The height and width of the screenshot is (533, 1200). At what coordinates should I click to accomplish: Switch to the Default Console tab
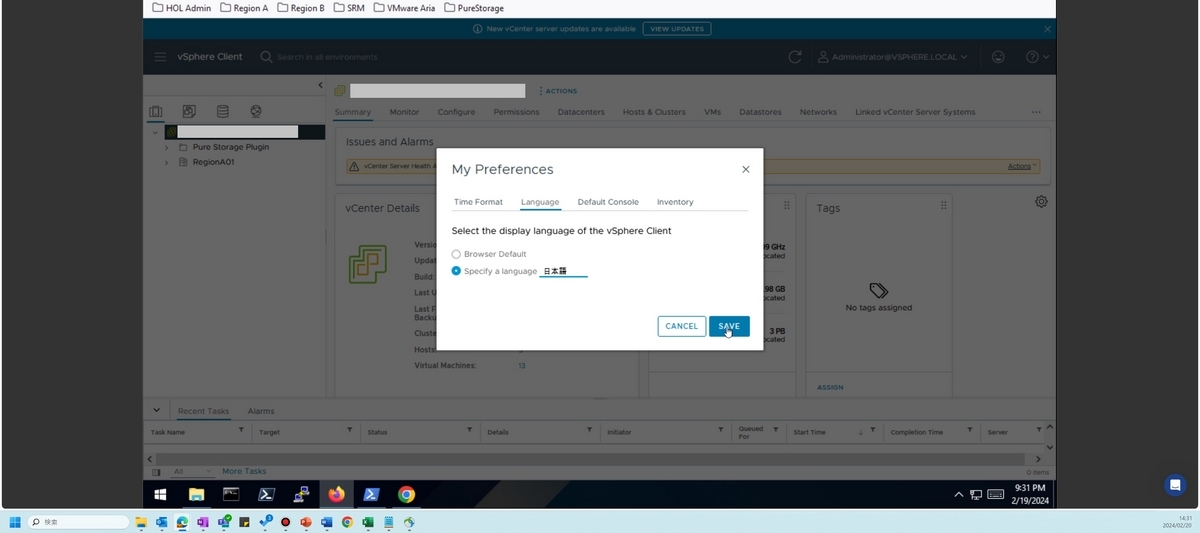(608, 202)
